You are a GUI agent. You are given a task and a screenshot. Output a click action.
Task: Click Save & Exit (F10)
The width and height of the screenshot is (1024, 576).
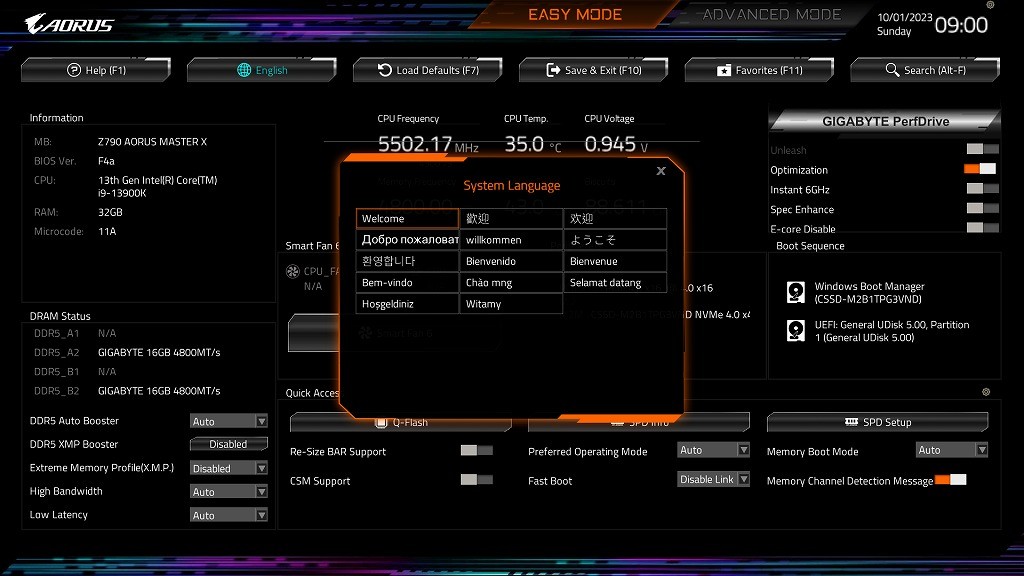coord(594,70)
